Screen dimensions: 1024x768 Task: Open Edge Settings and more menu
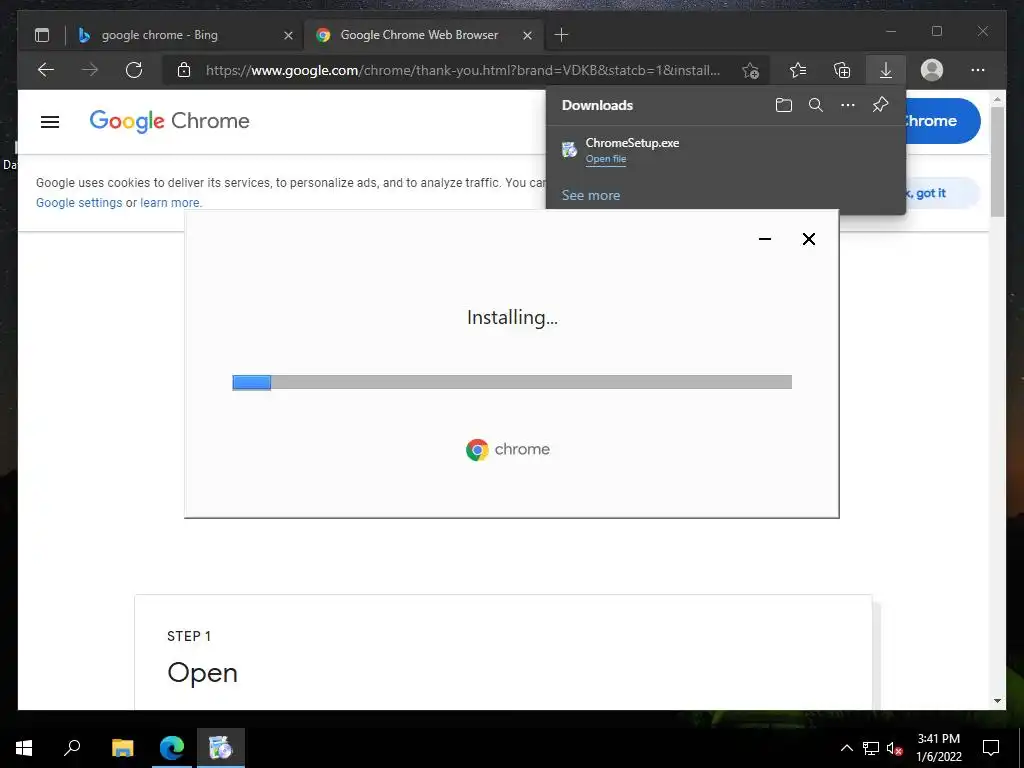click(x=978, y=70)
